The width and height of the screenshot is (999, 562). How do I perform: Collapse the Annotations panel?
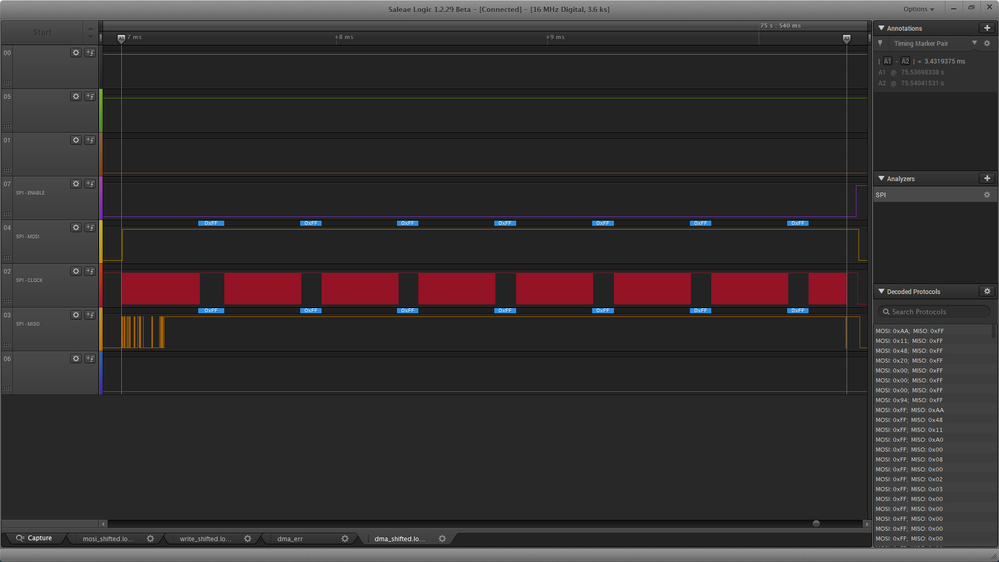pos(881,28)
